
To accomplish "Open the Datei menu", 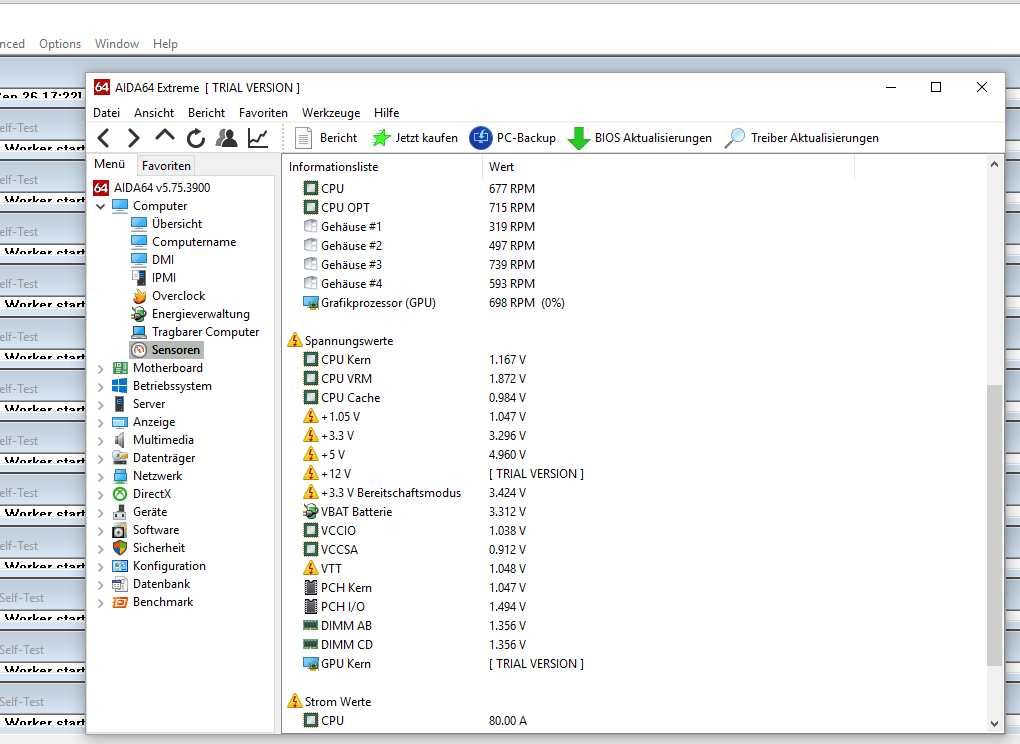I will (x=107, y=113).
